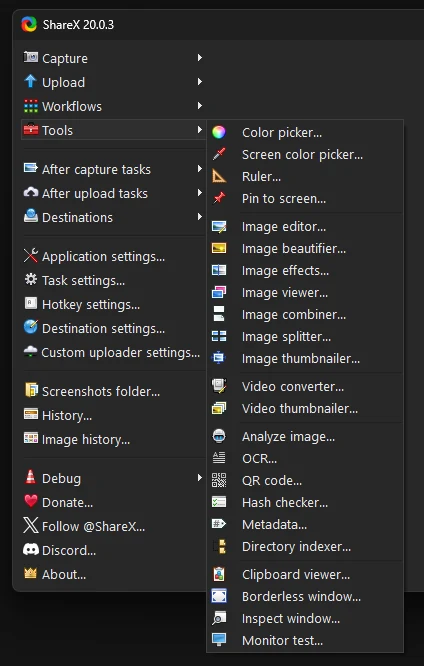Expand the Capture submenu arrow
424x666 pixels.
coord(199,57)
